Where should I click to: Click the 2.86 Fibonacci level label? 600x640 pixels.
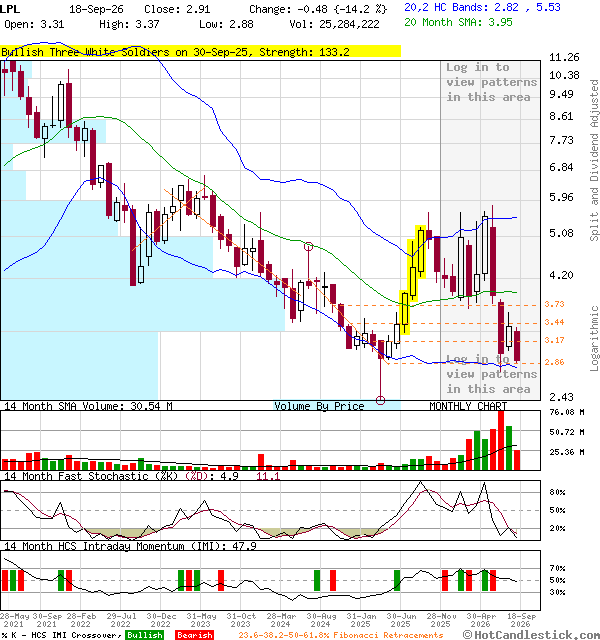(554, 362)
